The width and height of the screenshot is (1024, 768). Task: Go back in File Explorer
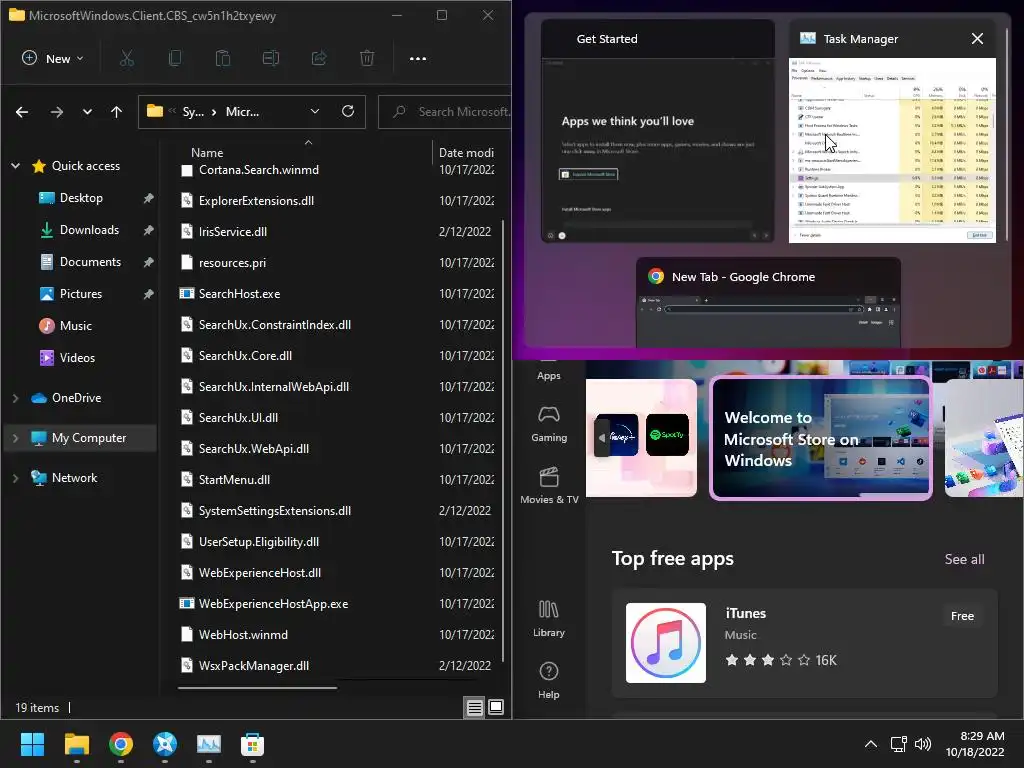[22, 112]
